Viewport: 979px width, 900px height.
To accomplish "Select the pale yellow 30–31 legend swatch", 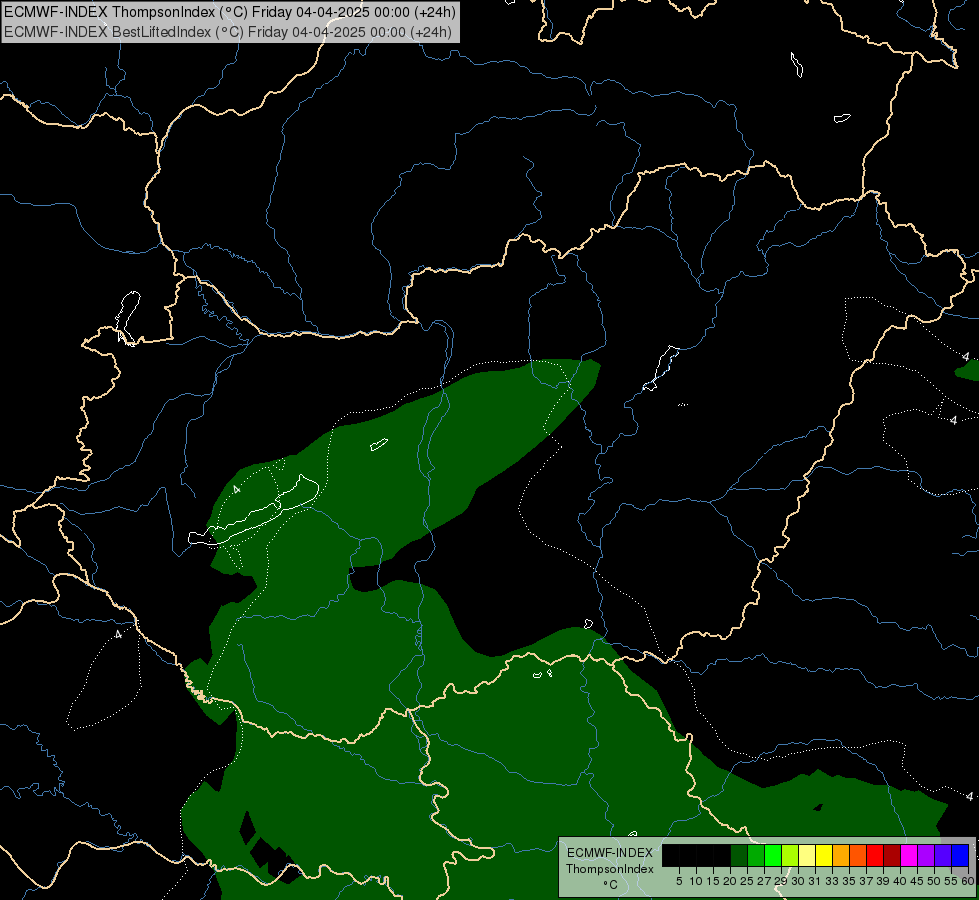I will coord(807,855).
